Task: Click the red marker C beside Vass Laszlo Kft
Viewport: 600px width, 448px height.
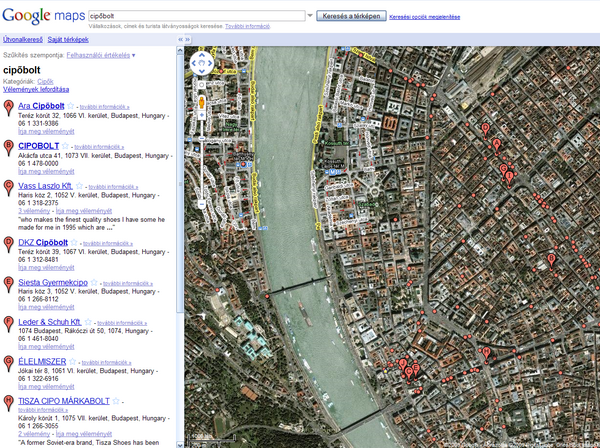Action: pos(8,187)
